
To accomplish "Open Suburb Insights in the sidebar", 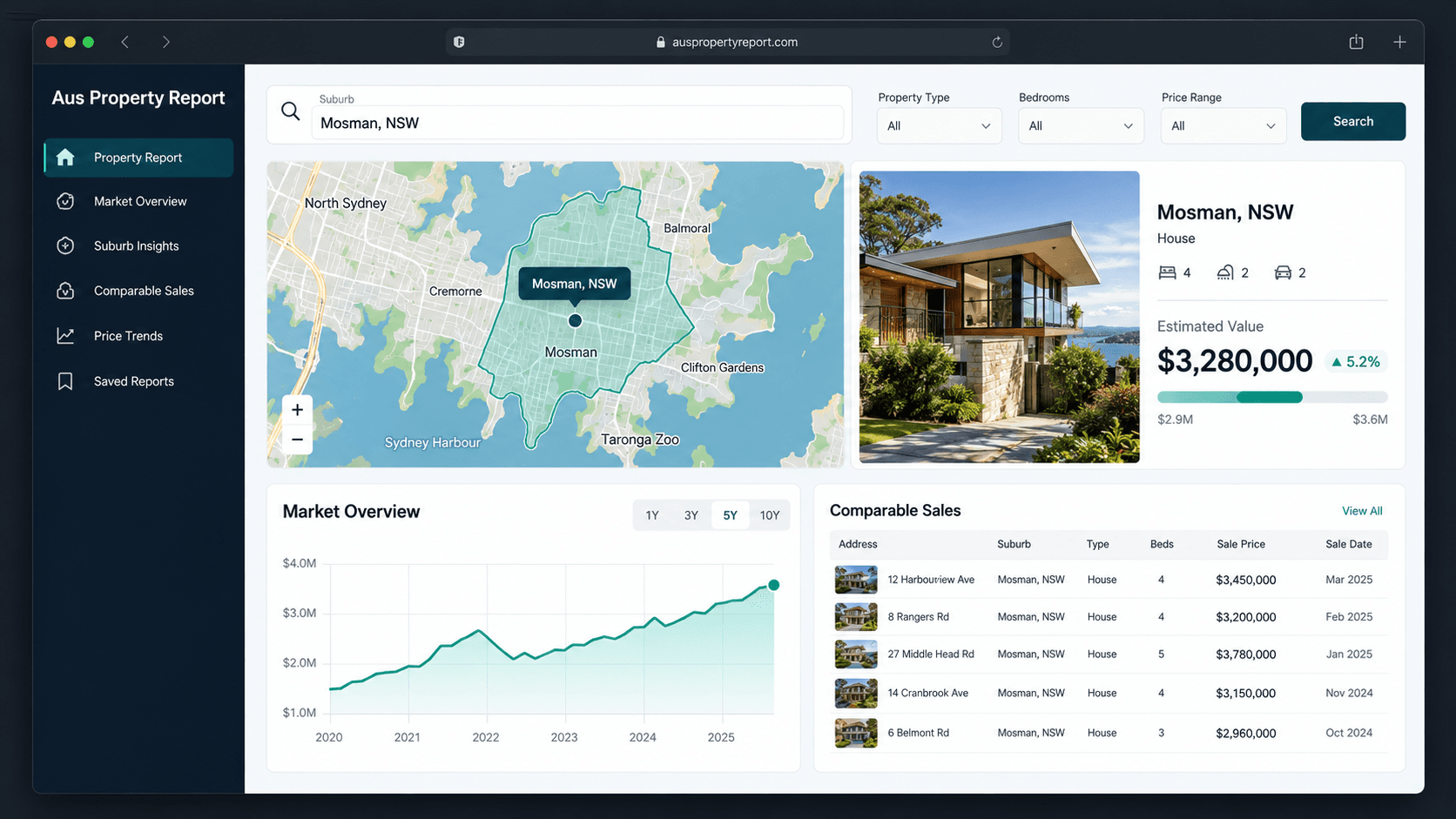I will [138, 245].
